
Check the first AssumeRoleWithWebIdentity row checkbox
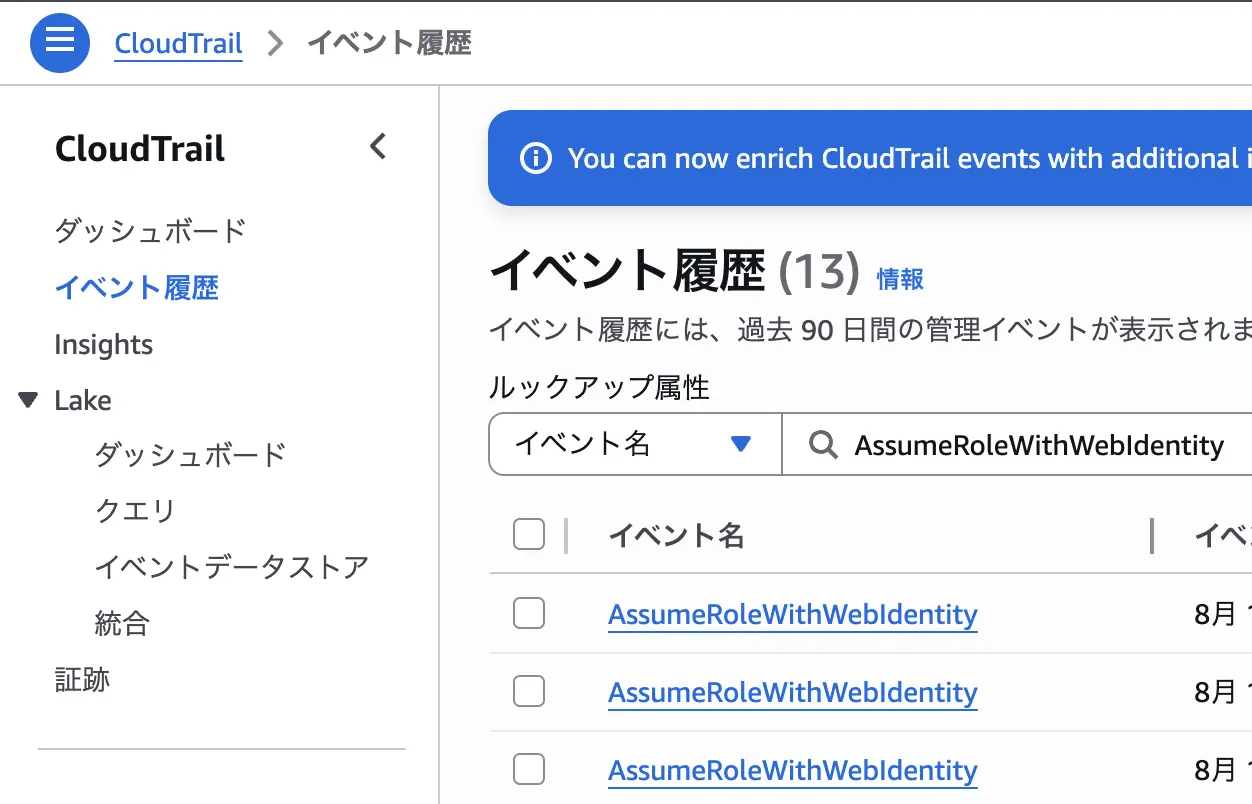(529, 613)
